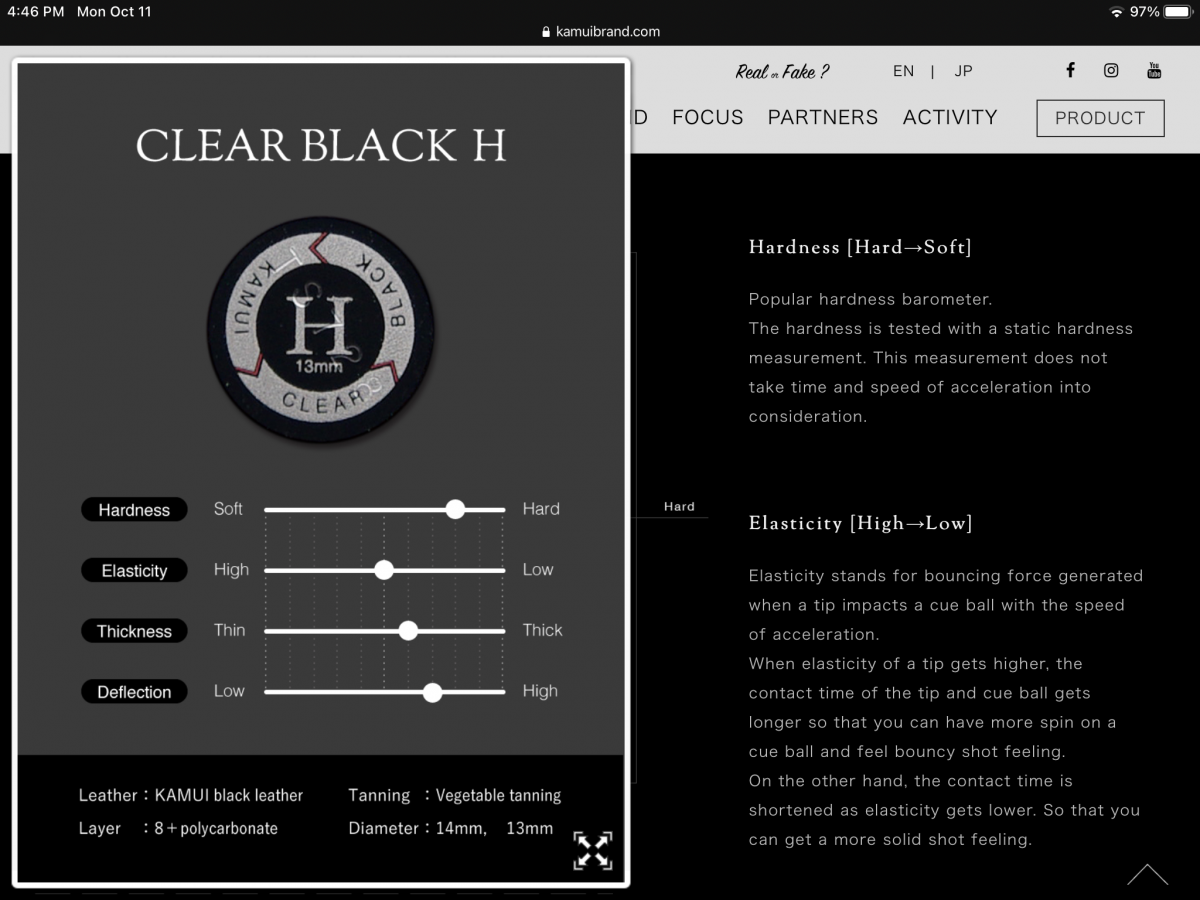Click the Elasticity slider knob

pos(384,570)
